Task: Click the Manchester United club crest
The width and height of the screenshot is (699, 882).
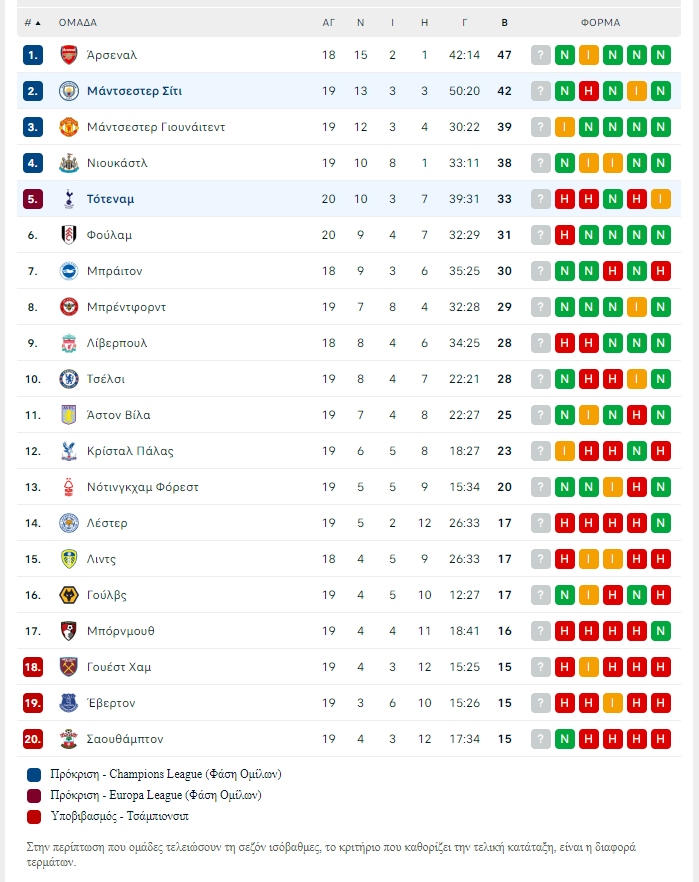Action: pyautogui.click(x=69, y=127)
